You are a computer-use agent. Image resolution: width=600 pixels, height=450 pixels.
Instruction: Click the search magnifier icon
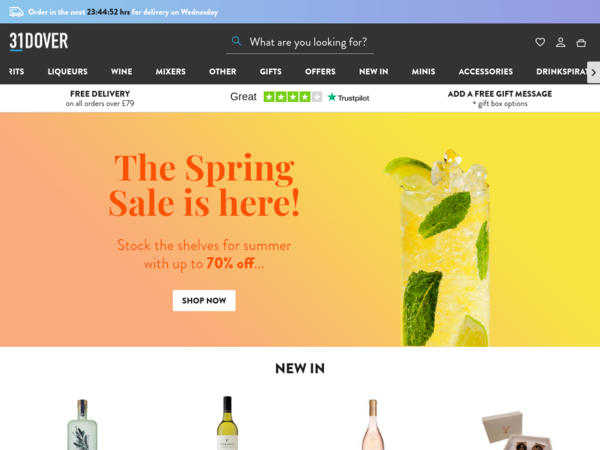click(x=236, y=41)
